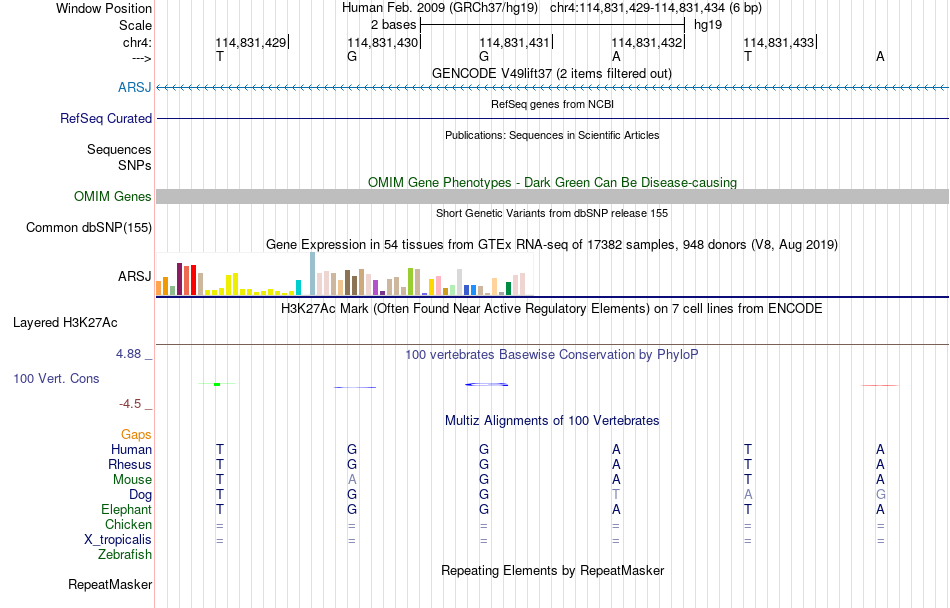Viewport: 950px width, 608px height.
Task: Click 100 vertebrates Basewise Conservation by PhyloP title
Action: tap(552, 355)
